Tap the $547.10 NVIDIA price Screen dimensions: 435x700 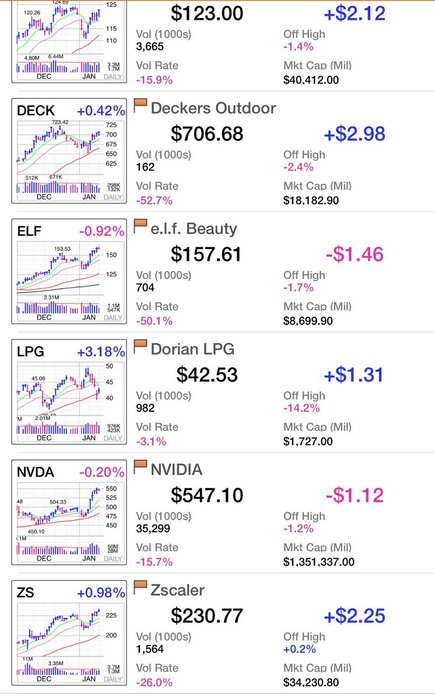tap(207, 495)
